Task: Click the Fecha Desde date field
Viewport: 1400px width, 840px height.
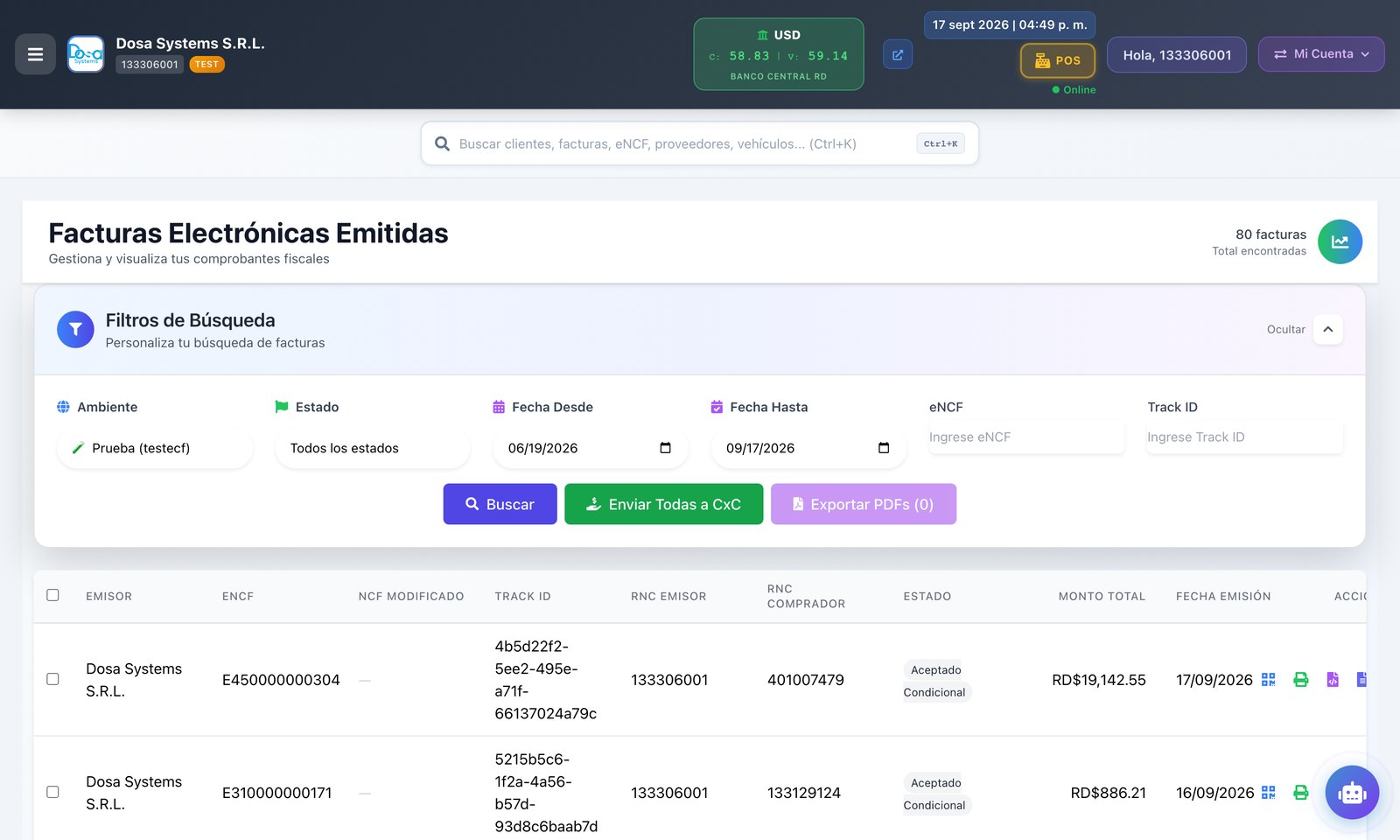Action: (591, 448)
